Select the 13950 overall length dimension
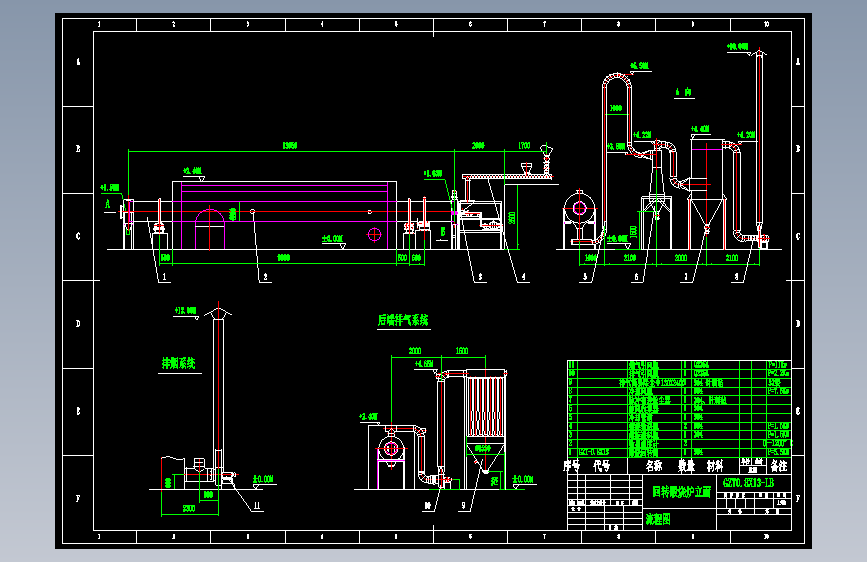The width and height of the screenshot is (867, 562). 290,145
